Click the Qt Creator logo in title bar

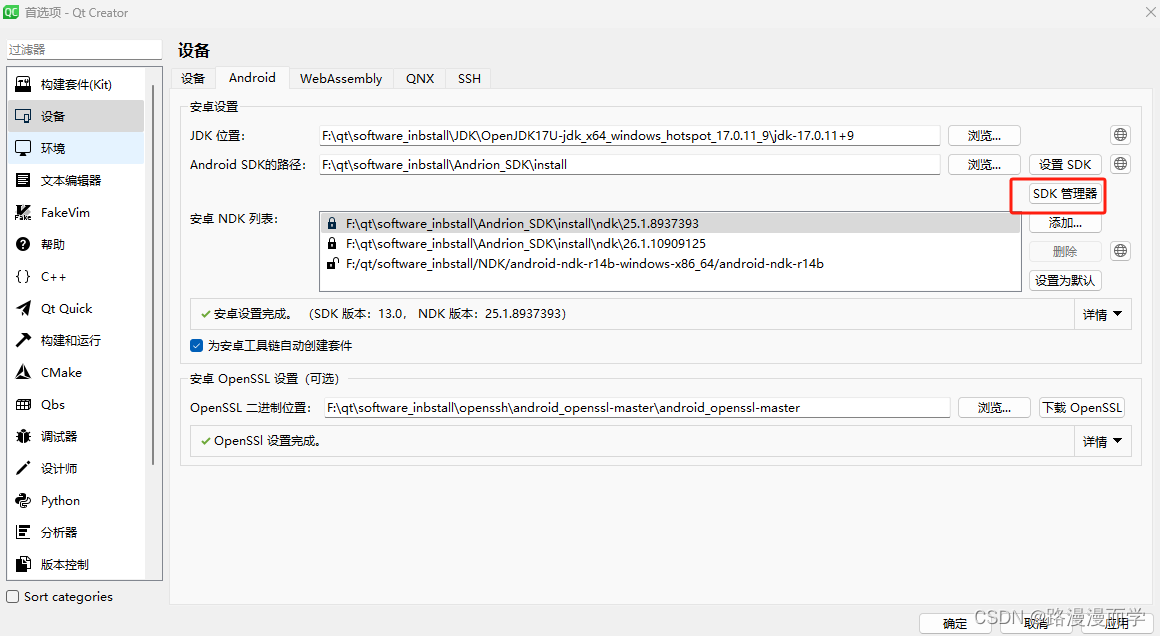click(11, 13)
